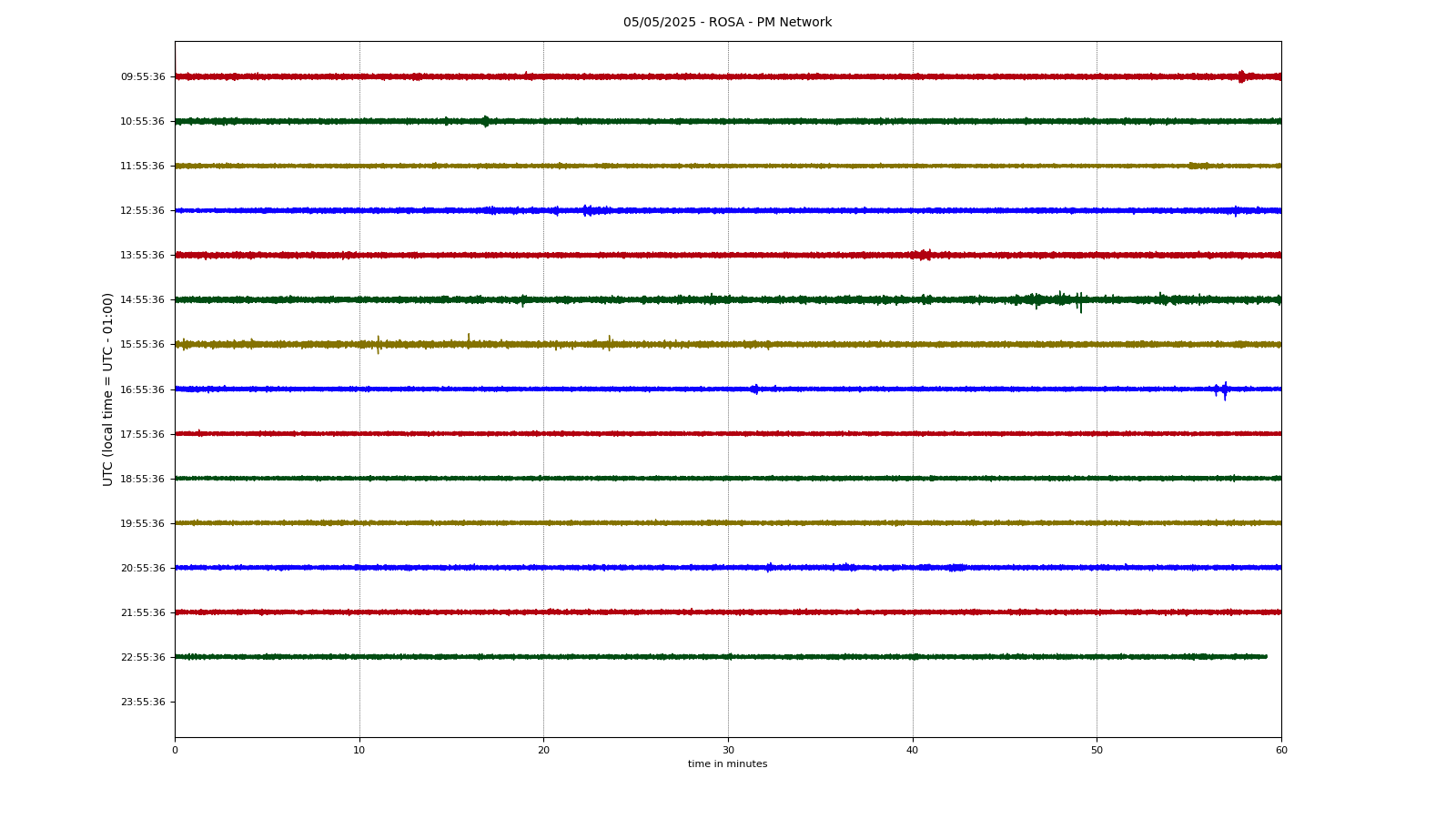
Task: Click the 21:55:36 time label
Action: pyautogui.click(x=143, y=612)
